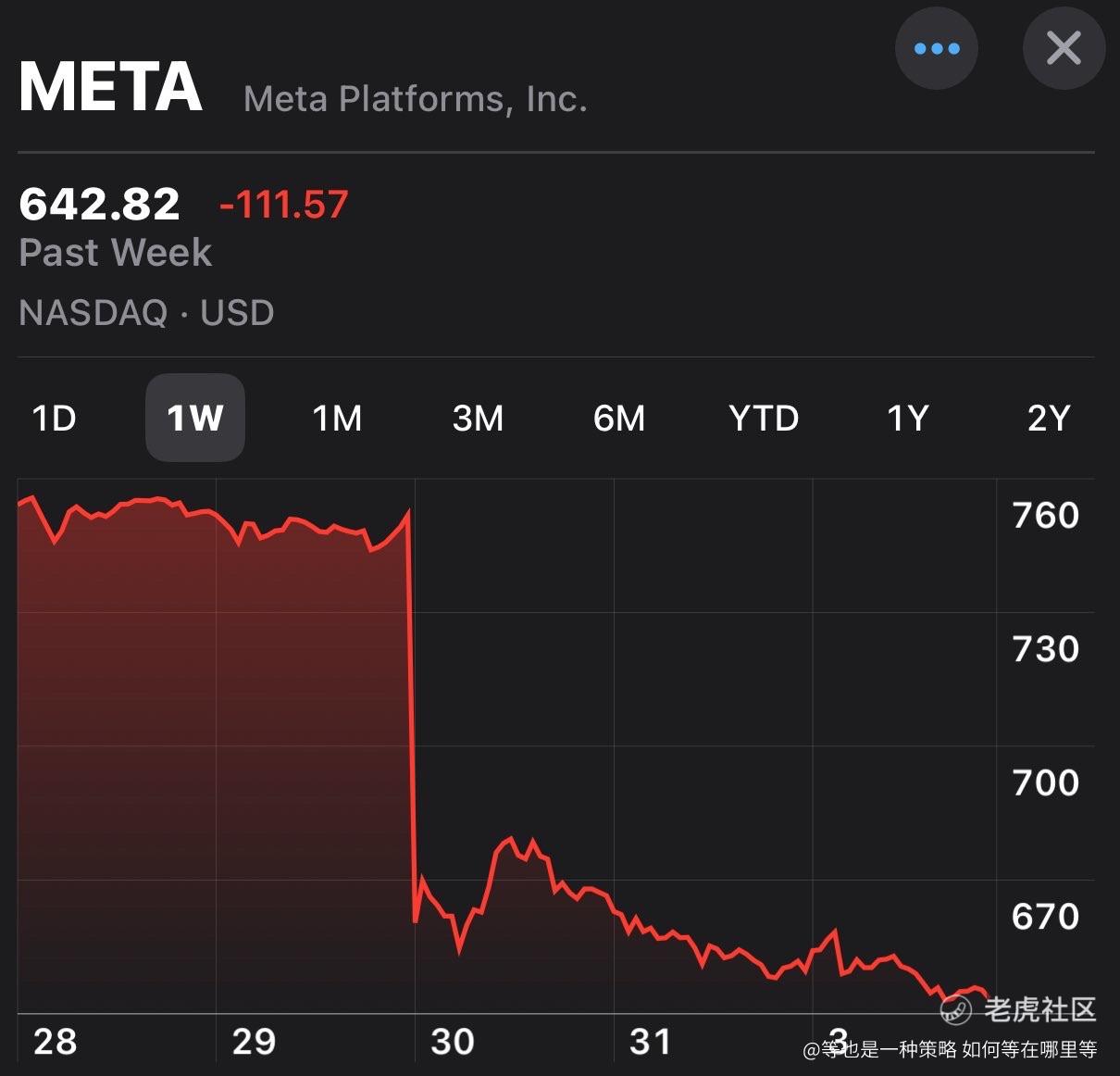Click the 28 date label on the axis
1120x1076 pixels.
pyautogui.click(x=55, y=1042)
